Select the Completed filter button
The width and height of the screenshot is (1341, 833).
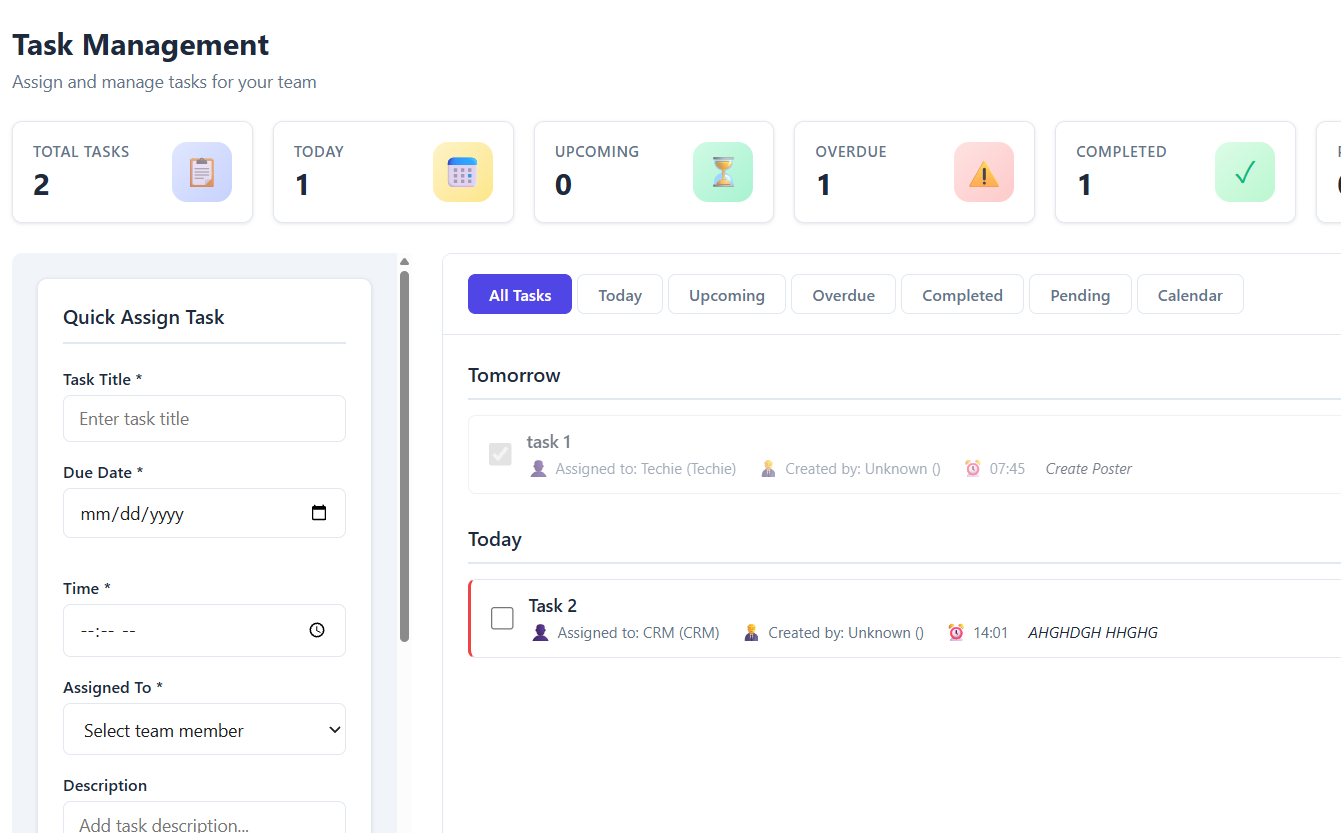(x=962, y=294)
